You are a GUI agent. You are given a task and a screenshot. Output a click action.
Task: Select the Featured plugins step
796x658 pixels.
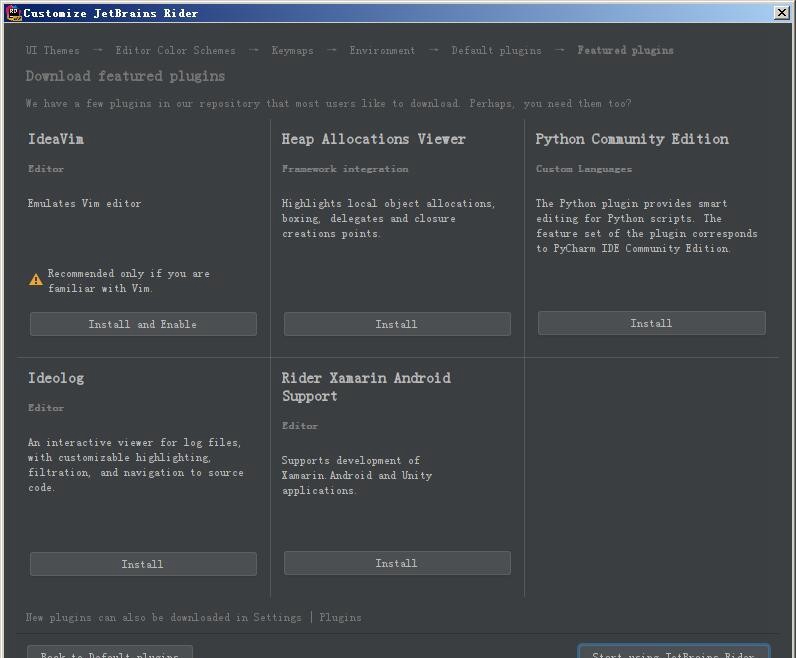click(x=625, y=50)
